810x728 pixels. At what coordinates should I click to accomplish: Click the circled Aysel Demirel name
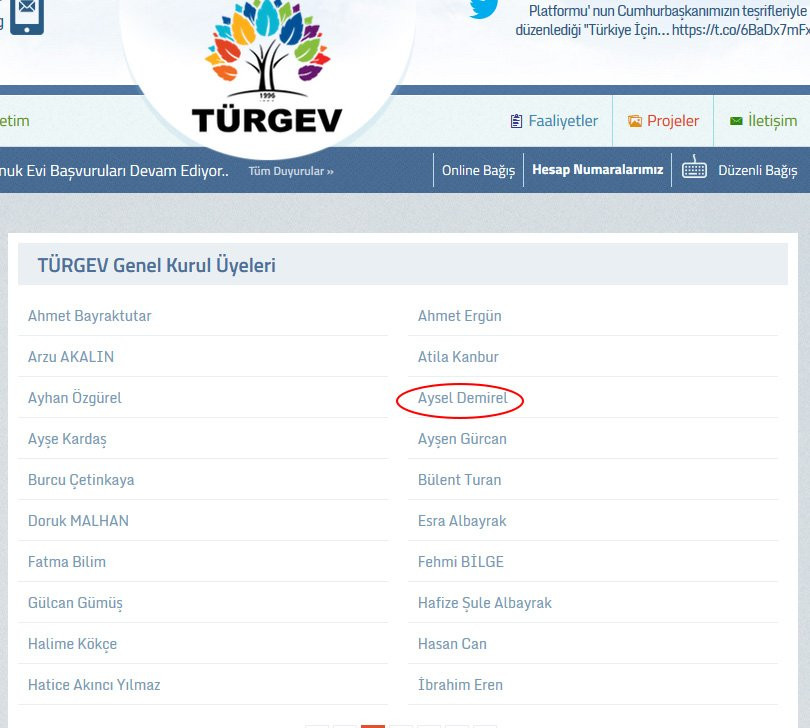click(462, 397)
